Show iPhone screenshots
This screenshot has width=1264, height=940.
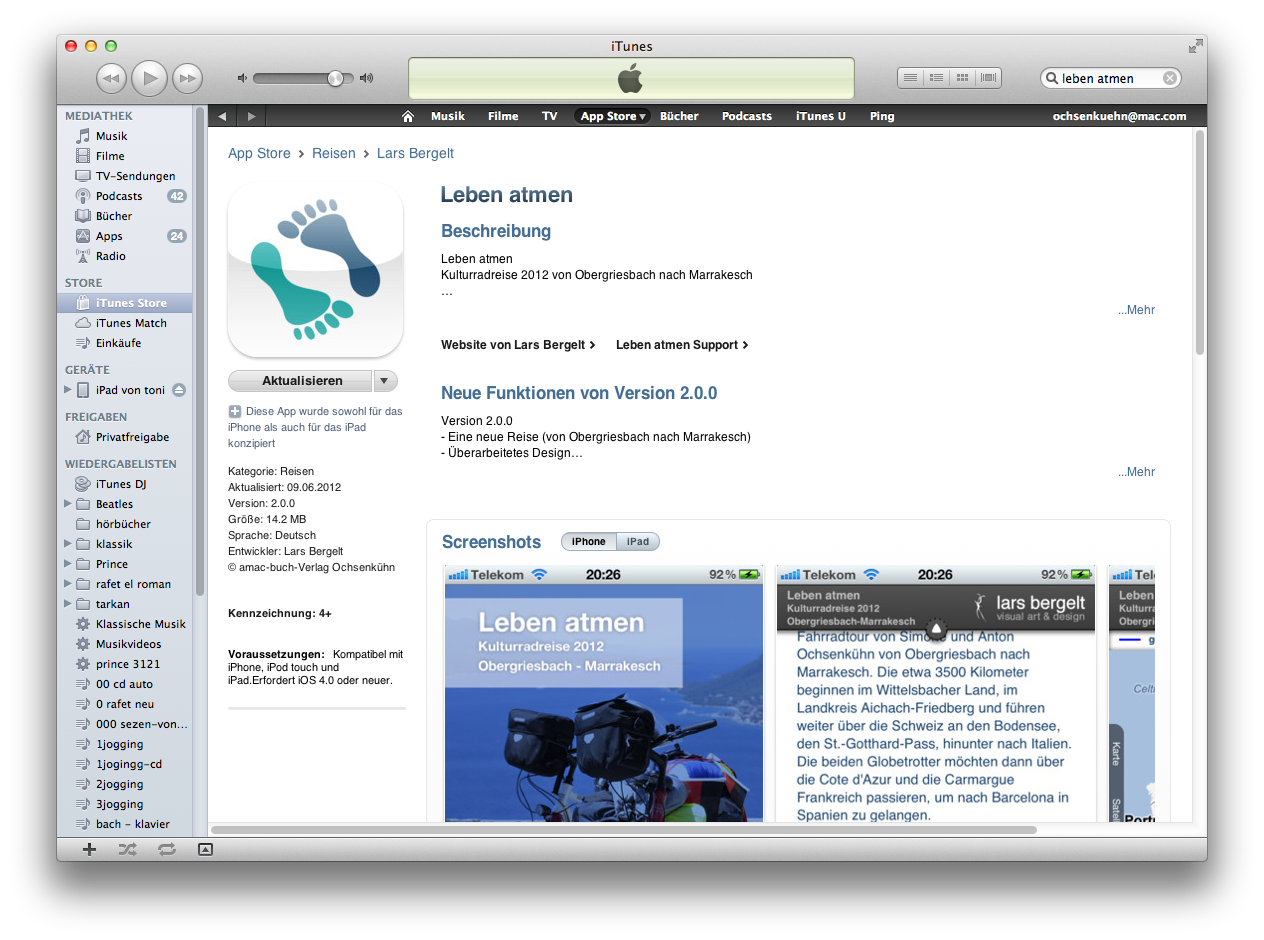tap(588, 542)
